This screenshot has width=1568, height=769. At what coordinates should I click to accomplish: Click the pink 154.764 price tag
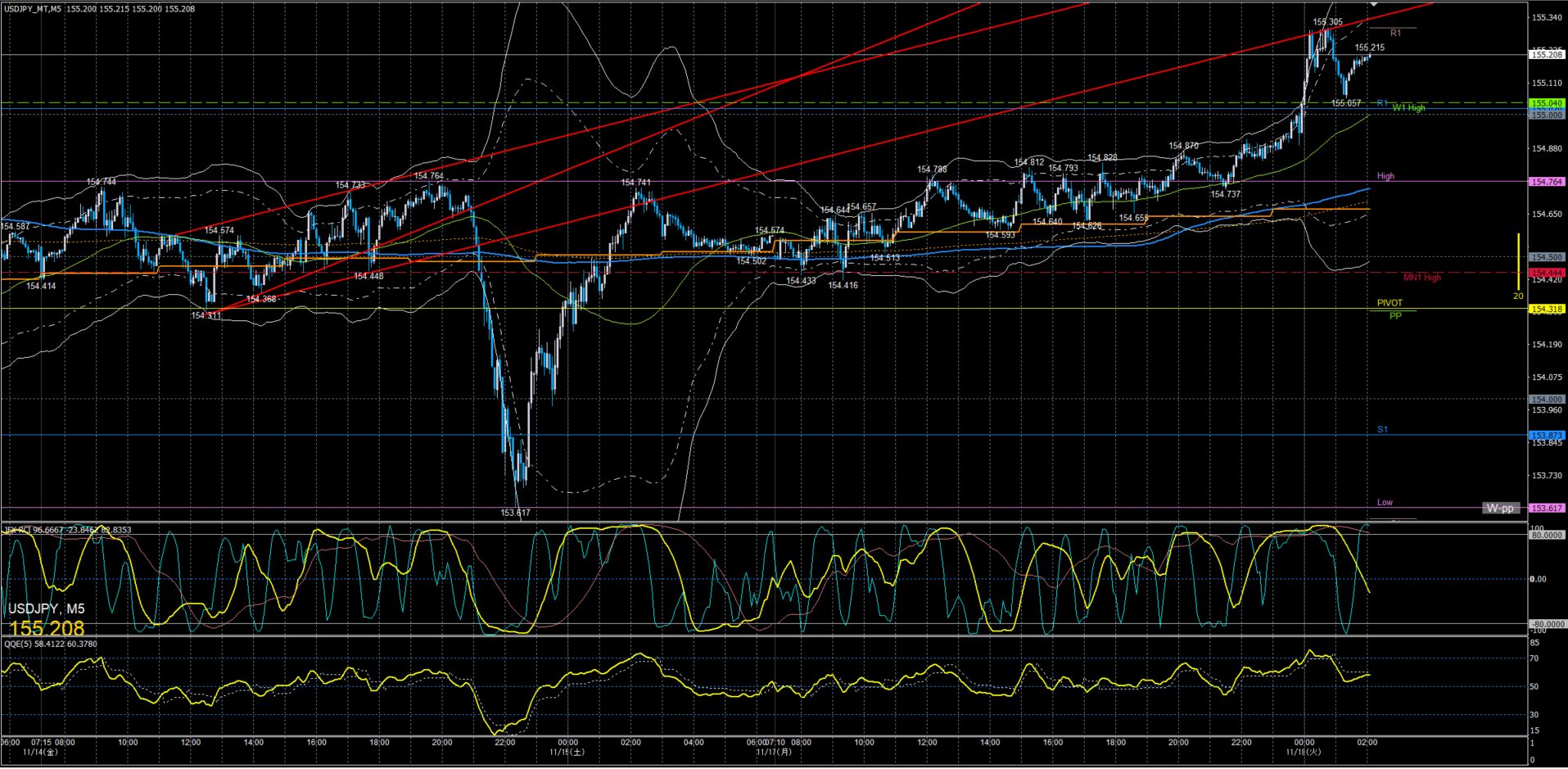click(1547, 182)
